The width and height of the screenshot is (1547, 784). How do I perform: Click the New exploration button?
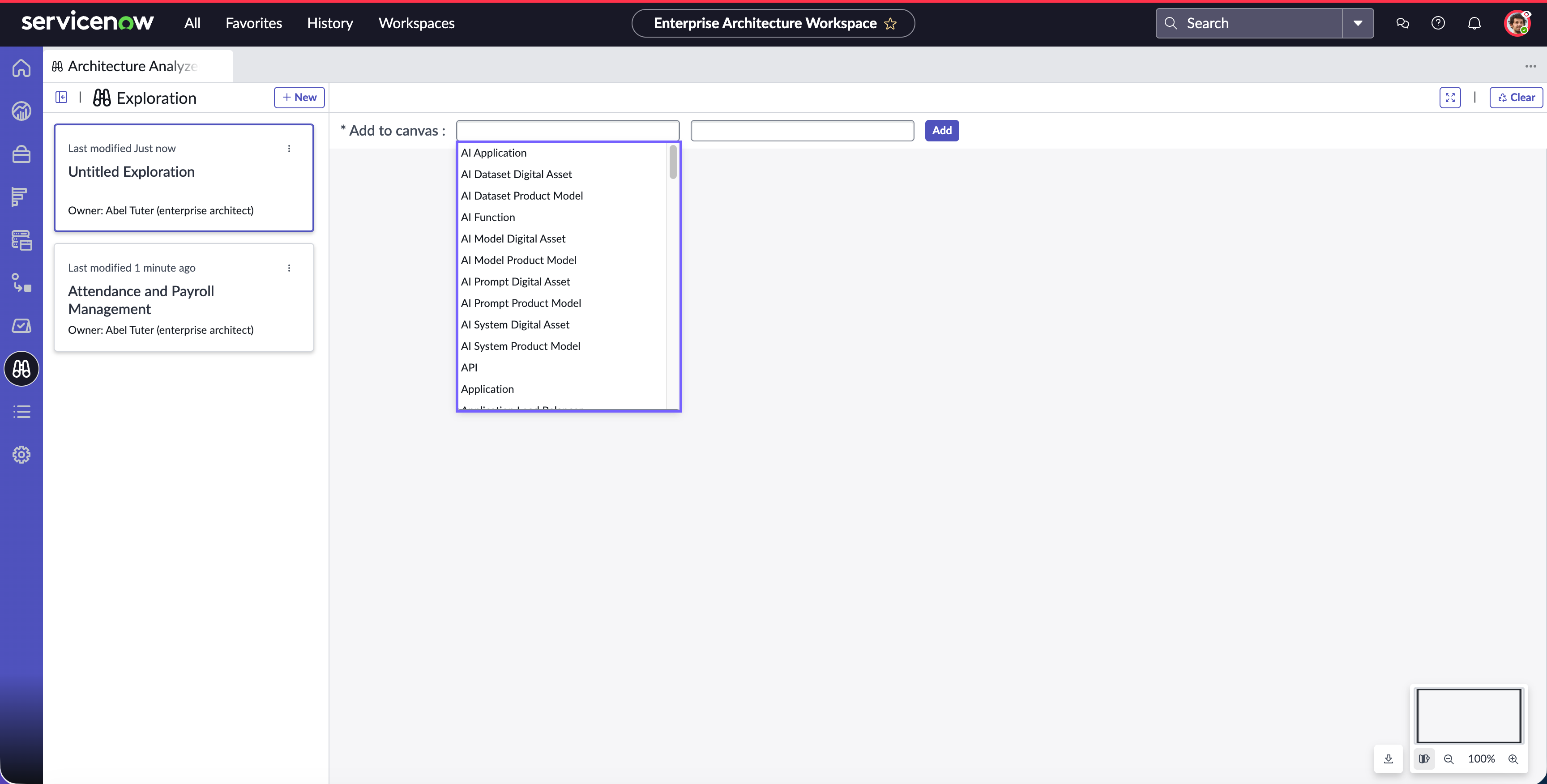pyautogui.click(x=299, y=97)
